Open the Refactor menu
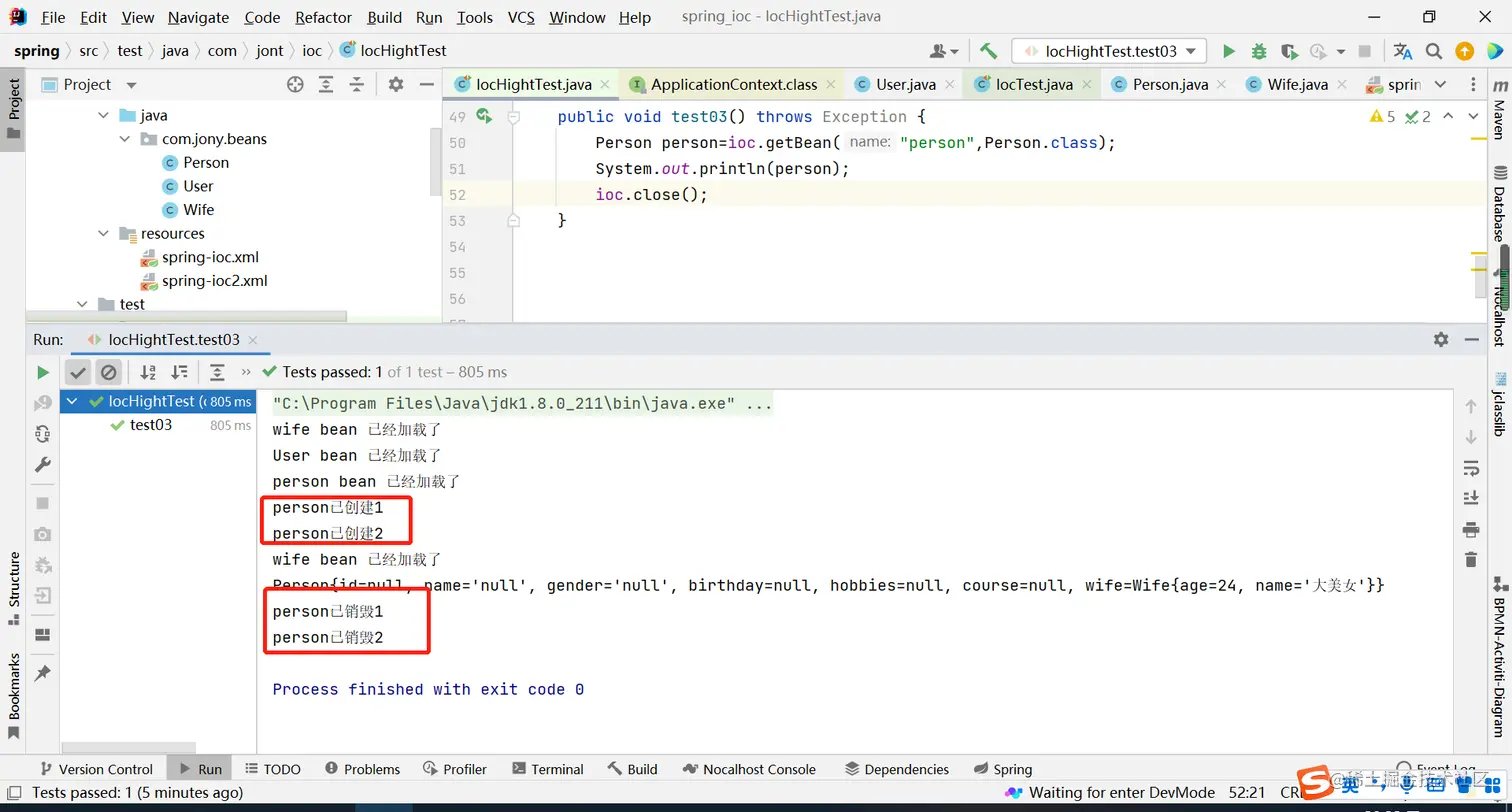This screenshot has height=812, width=1512. pos(323,17)
